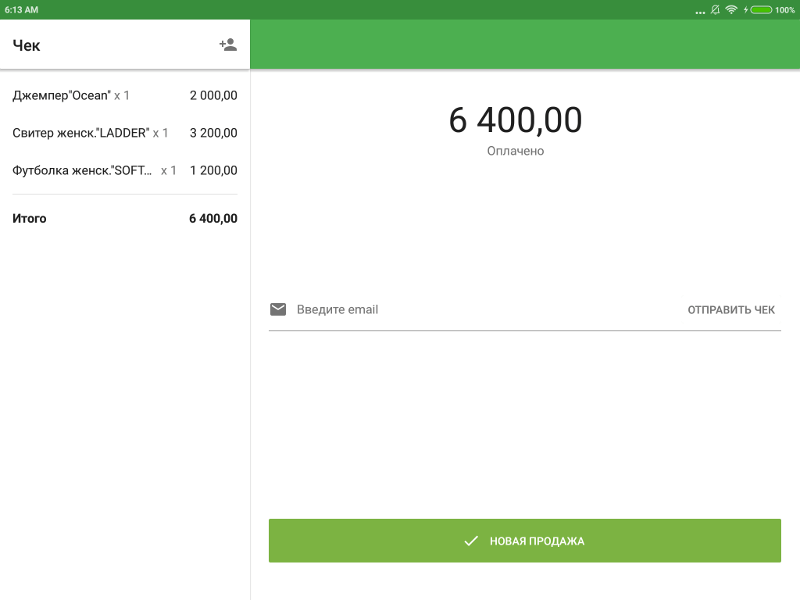The height and width of the screenshot is (600, 800).
Task: Click the Чек panel header
Action: [x=23, y=44]
